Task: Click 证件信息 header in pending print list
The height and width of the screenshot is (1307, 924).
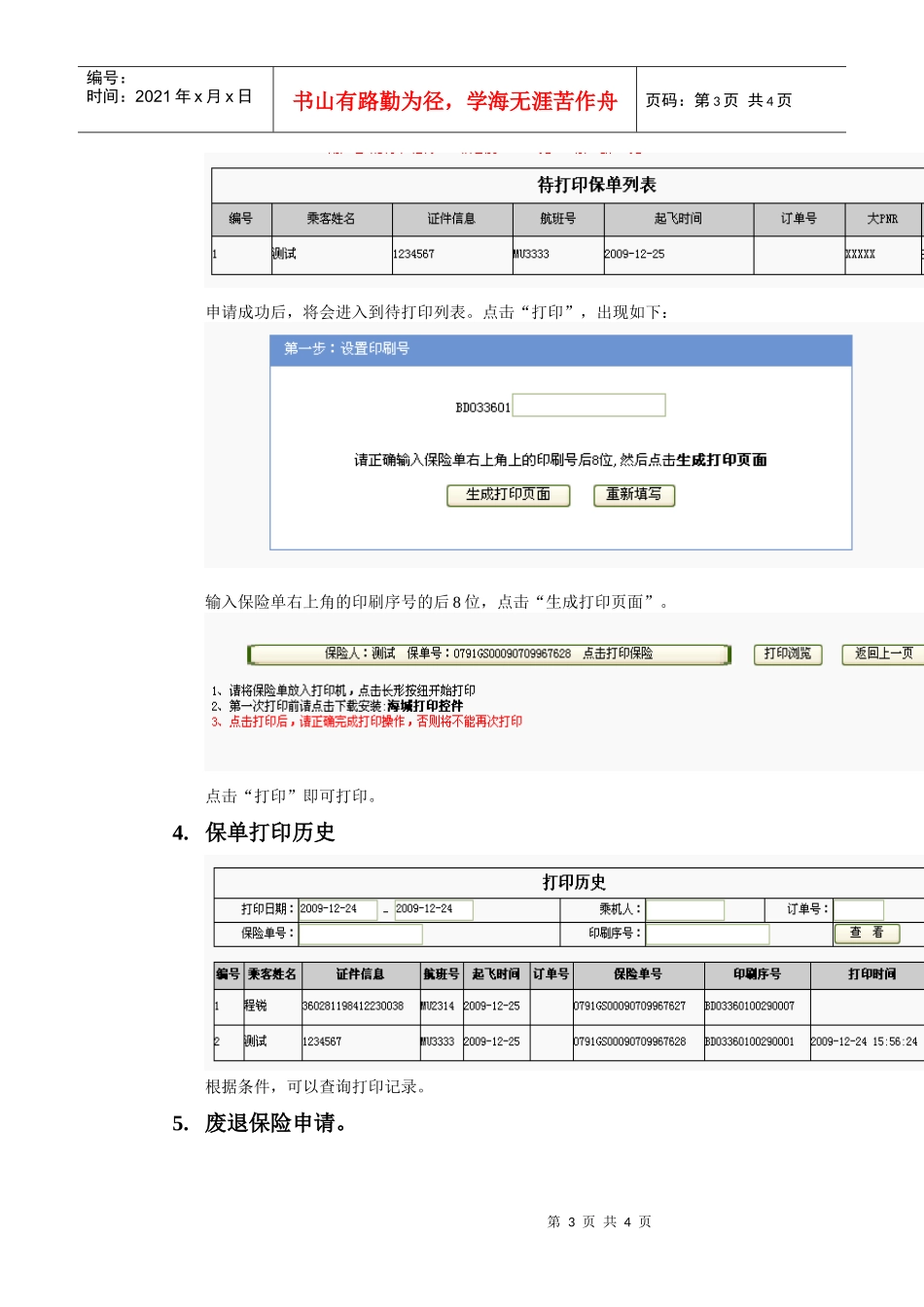Action: coord(451,219)
